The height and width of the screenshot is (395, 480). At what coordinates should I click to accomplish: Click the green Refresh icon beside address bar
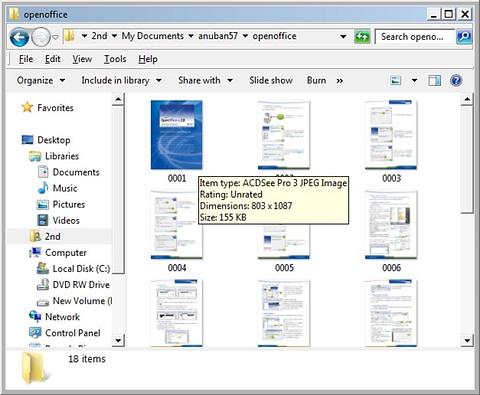[x=362, y=36]
